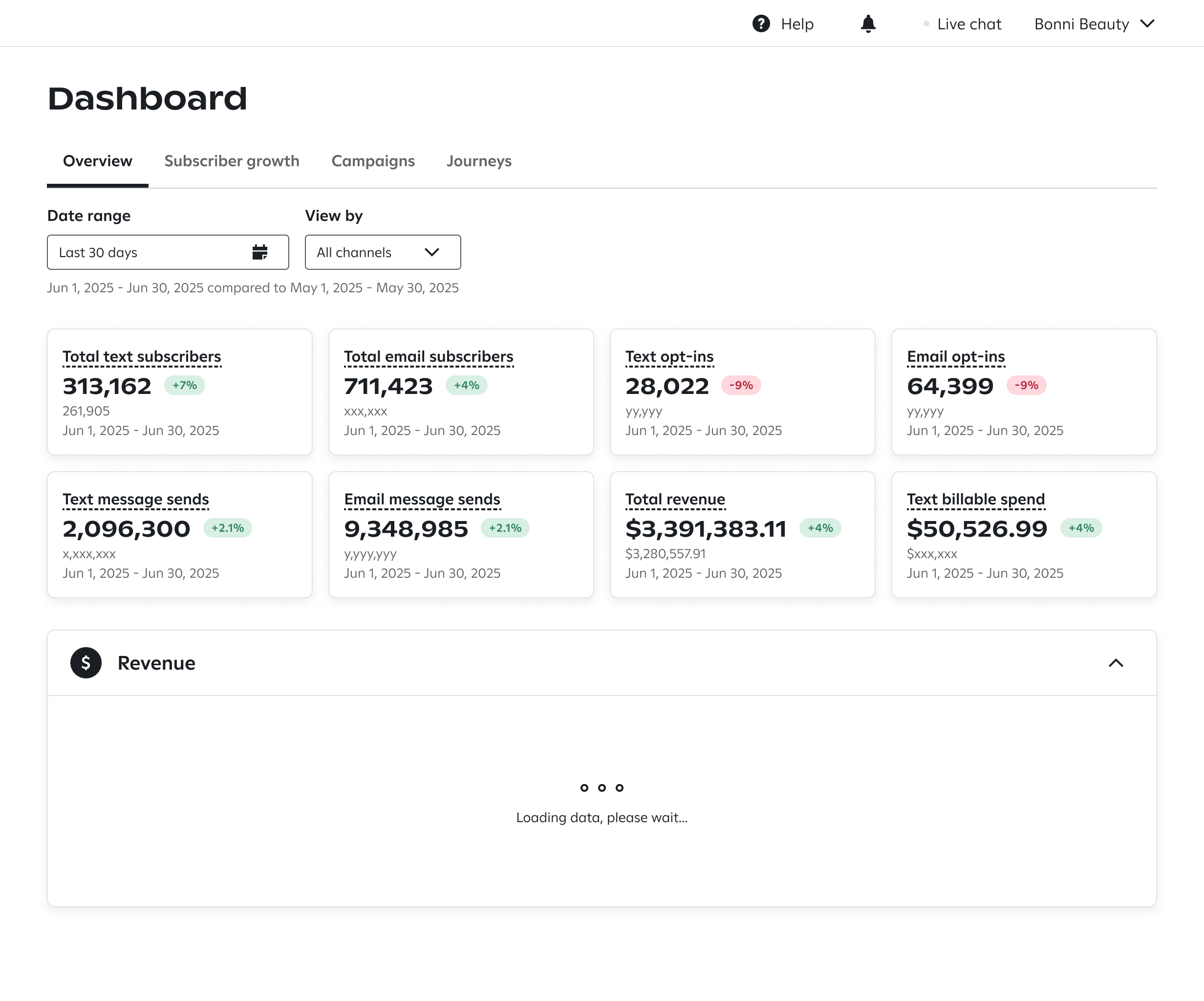The height and width of the screenshot is (1001, 1204).
Task: Click the calendar icon in Date range
Action: [260, 252]
